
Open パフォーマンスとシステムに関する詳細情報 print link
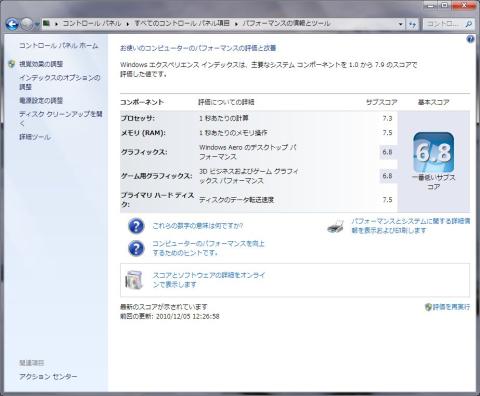click(x=411, y=226)
